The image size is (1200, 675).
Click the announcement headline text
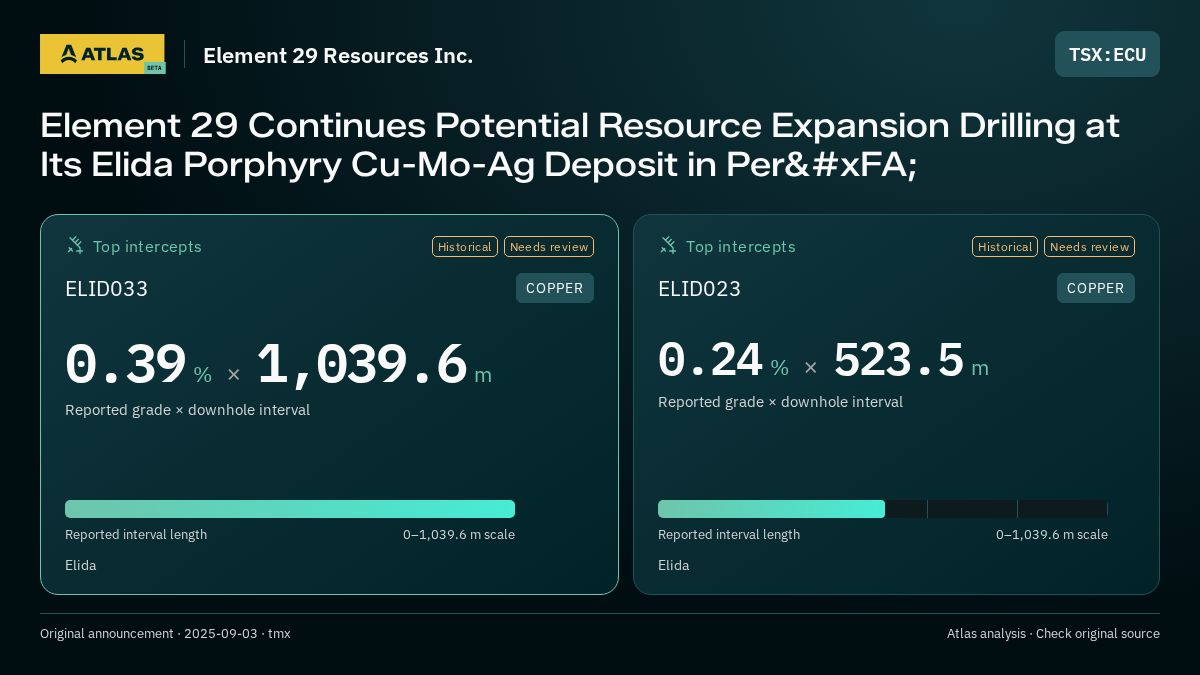click(x=580, y=145)
